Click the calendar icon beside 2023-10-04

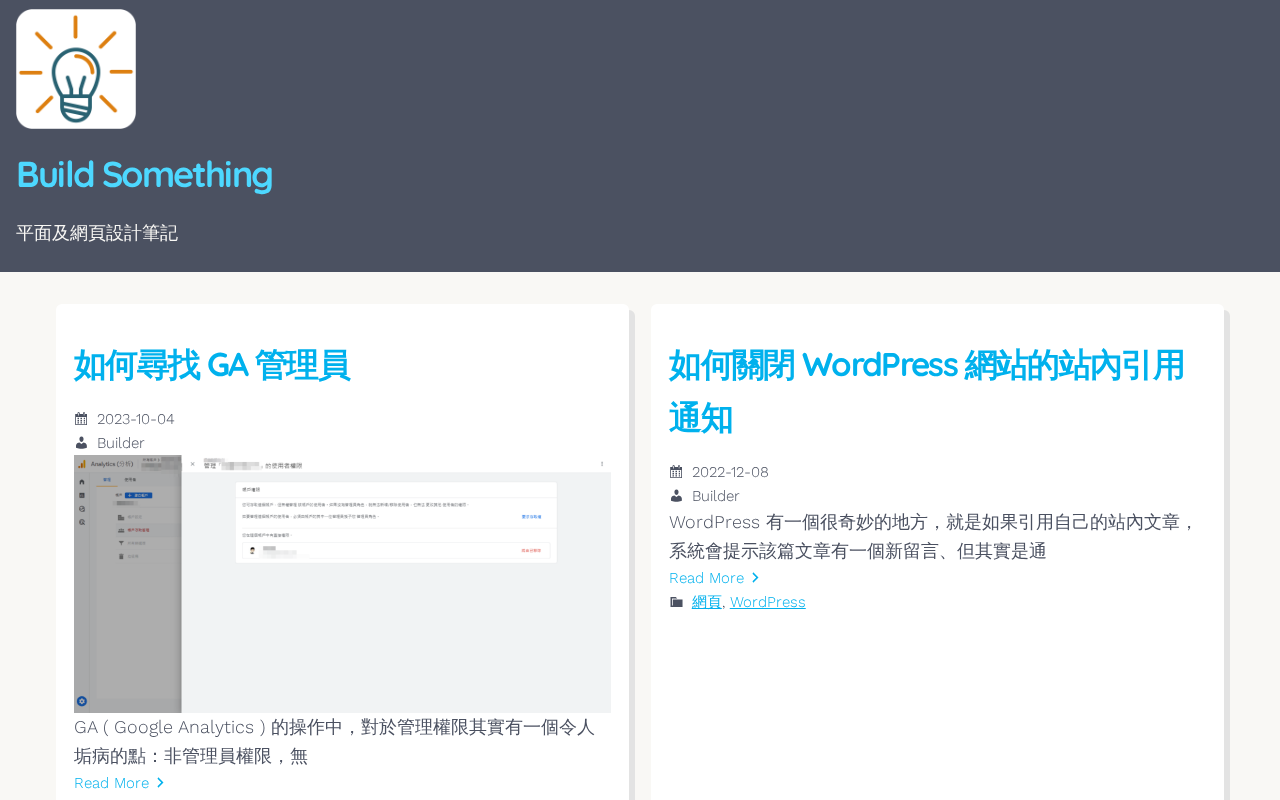pyautogui.click(x=81, y=419)
